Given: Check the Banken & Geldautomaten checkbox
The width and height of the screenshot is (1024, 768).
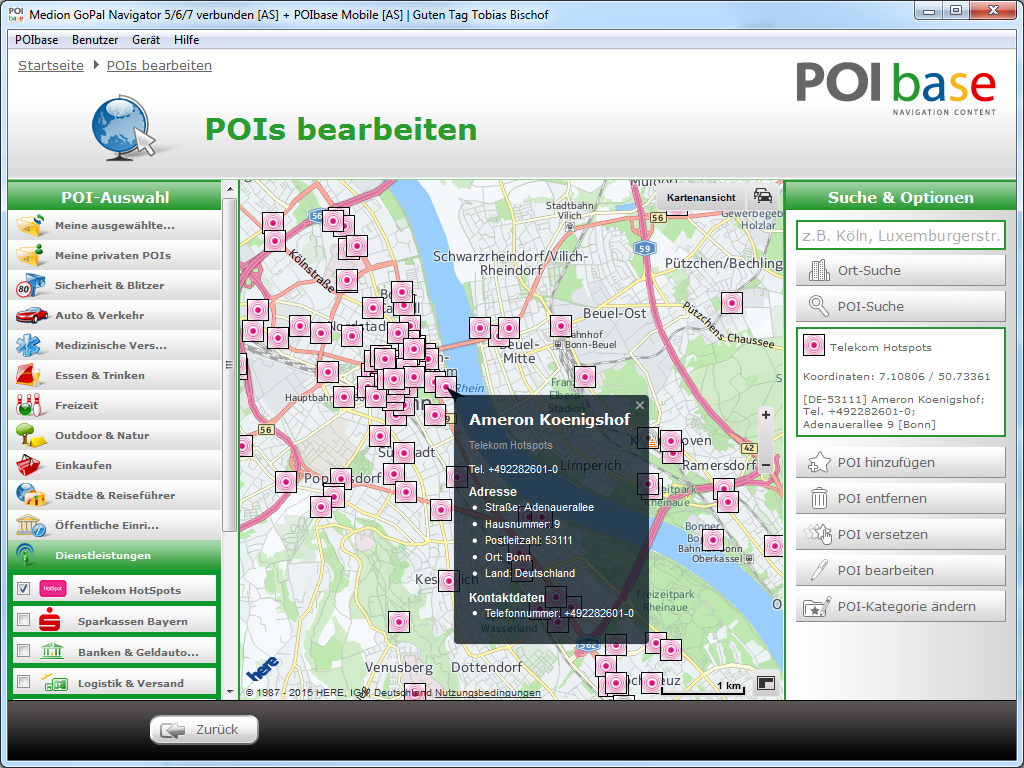Looking at the screenshot, I should point(24,651).
